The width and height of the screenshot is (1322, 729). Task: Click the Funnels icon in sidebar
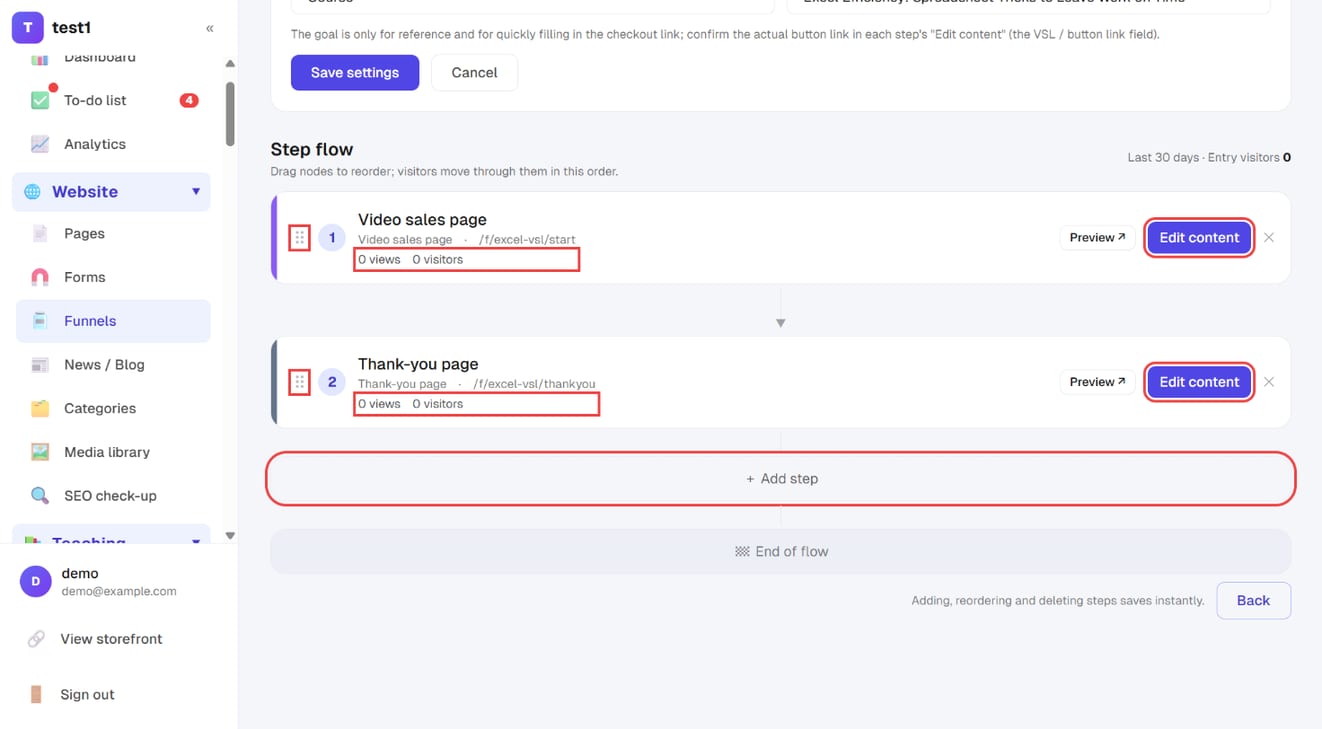40,321
